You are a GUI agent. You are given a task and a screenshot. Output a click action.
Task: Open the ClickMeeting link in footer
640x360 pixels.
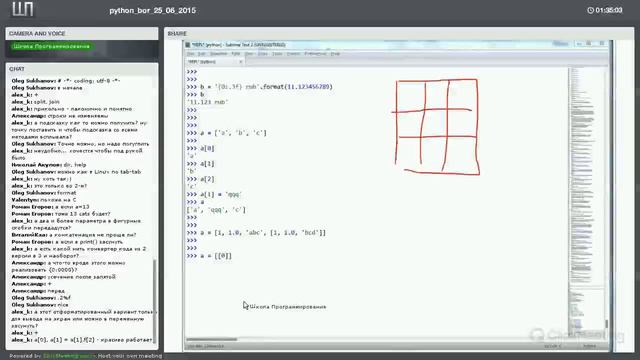tap(69, 356)
